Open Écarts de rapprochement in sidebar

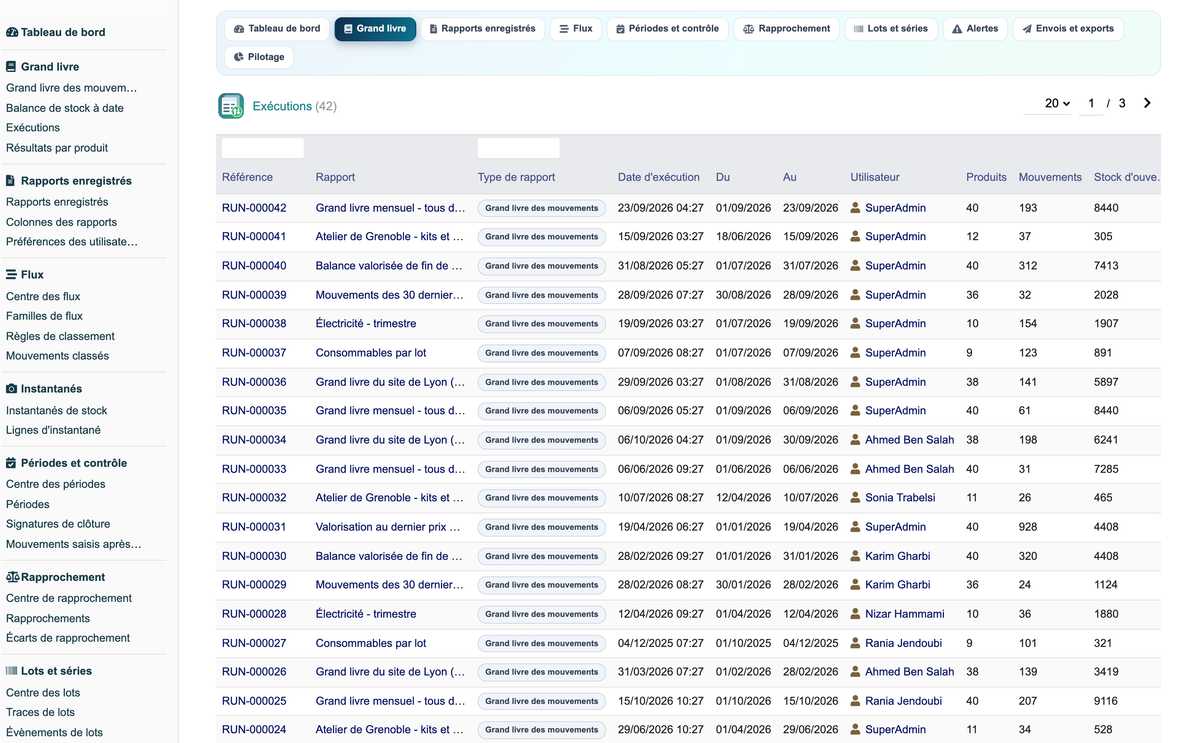click(x=68, y=638)
